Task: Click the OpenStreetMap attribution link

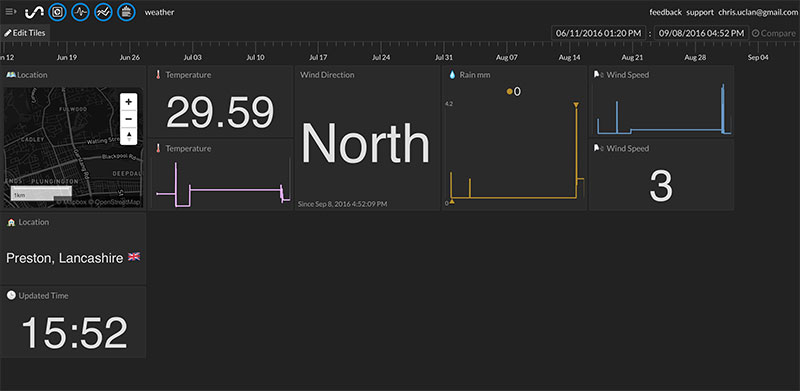Action: (x=114, y=202)
